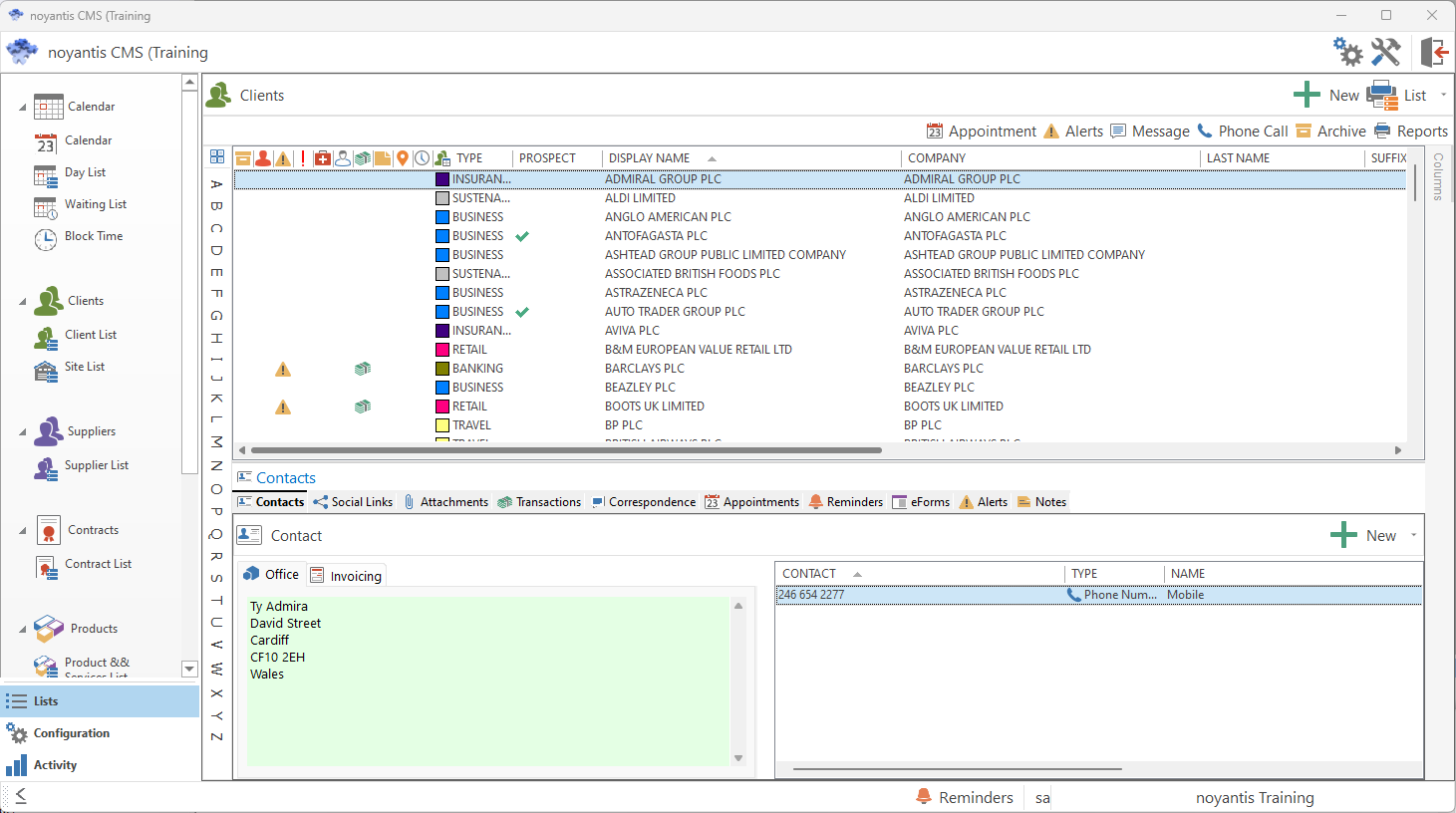Click the client grid's horizontal scrollbar

pyautogui.click(x=566, y=450)
